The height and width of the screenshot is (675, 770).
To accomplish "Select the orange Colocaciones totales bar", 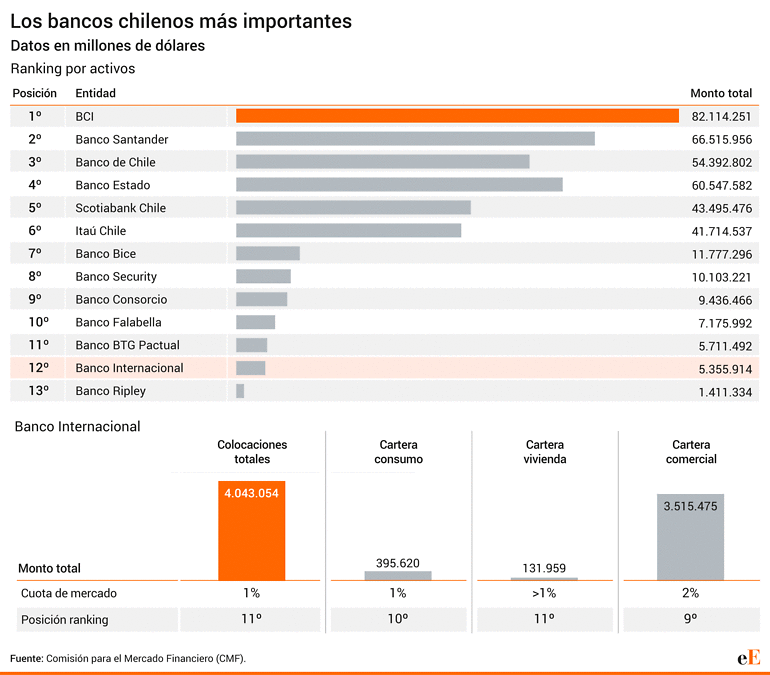I will point(251,531).
